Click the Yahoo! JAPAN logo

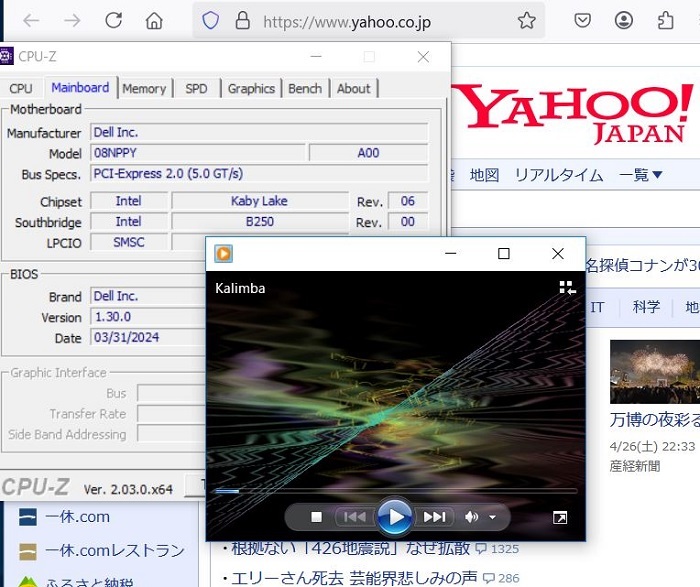click(x=574, y=114)
